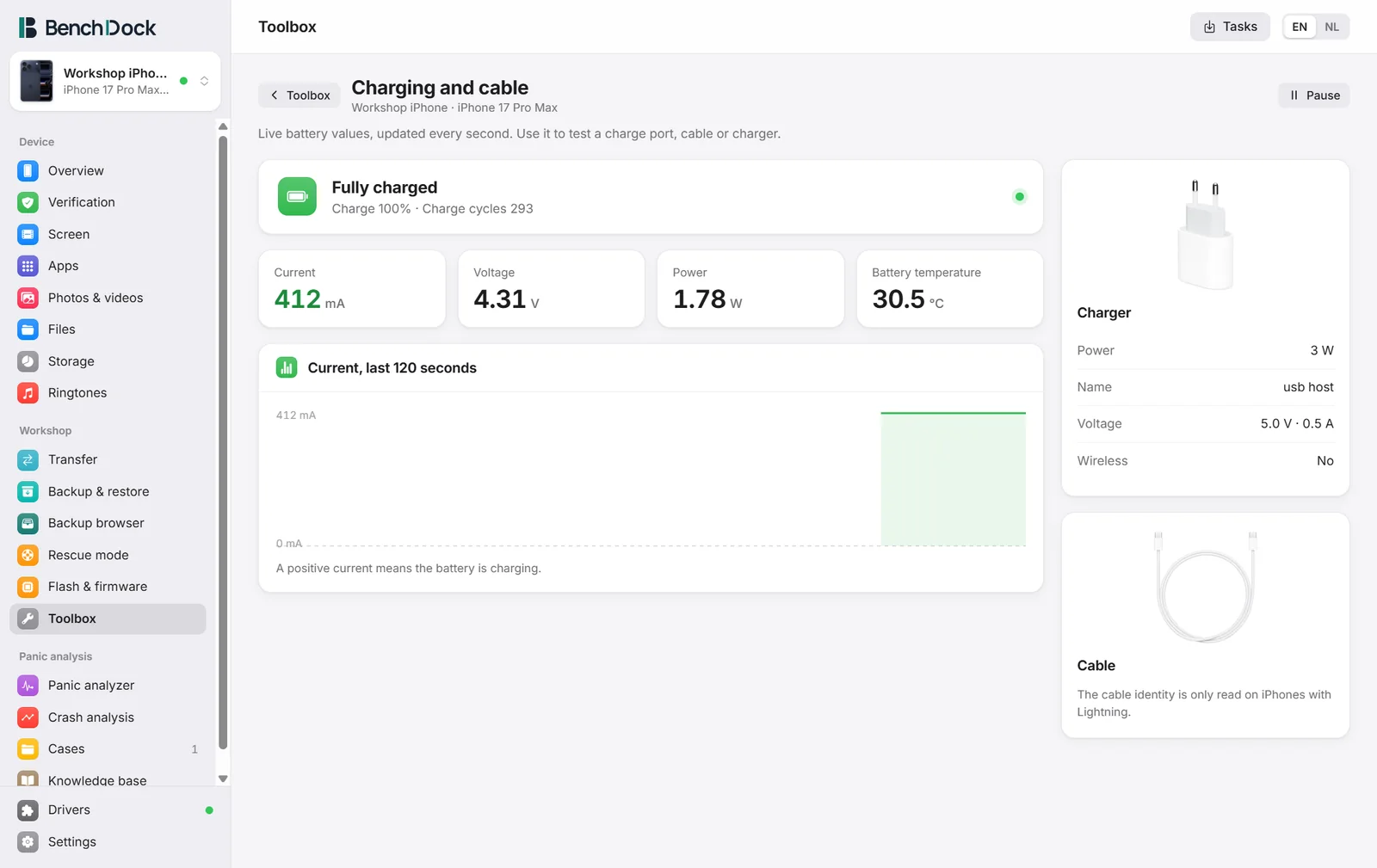Expand the Workshop iPhone device selector
The height and width of the screenshot is (868, 1377).
click(x=115, y=81)
